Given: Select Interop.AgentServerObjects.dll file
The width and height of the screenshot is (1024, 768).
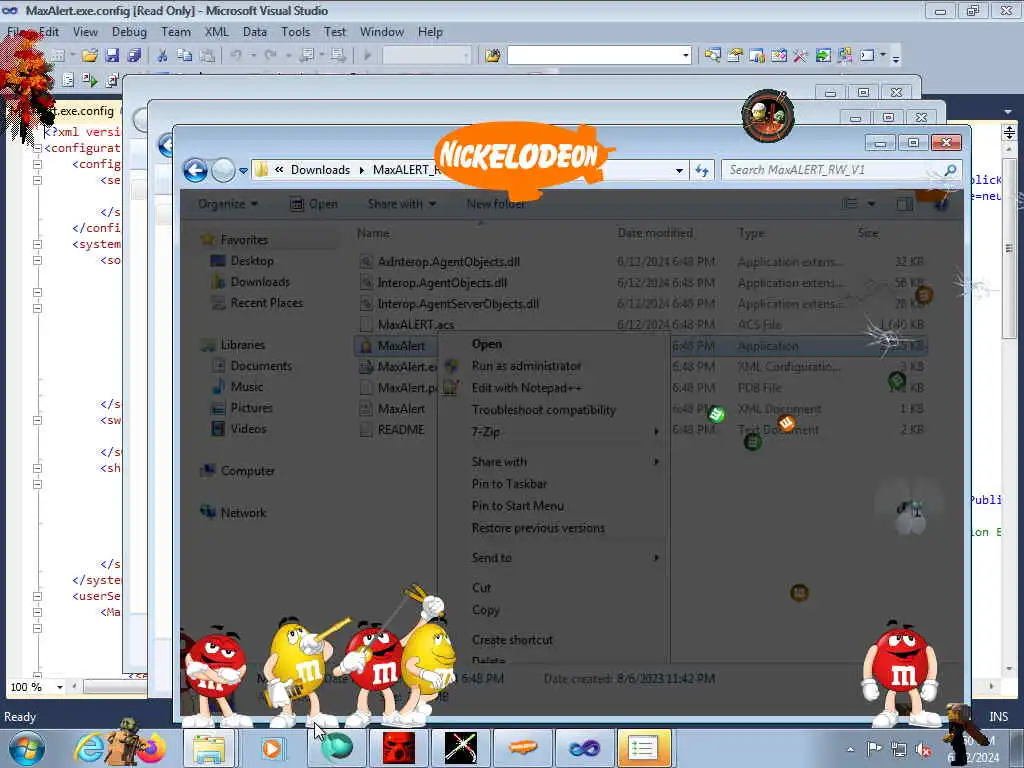Looking at the screenshot, I should coord(458,304).
